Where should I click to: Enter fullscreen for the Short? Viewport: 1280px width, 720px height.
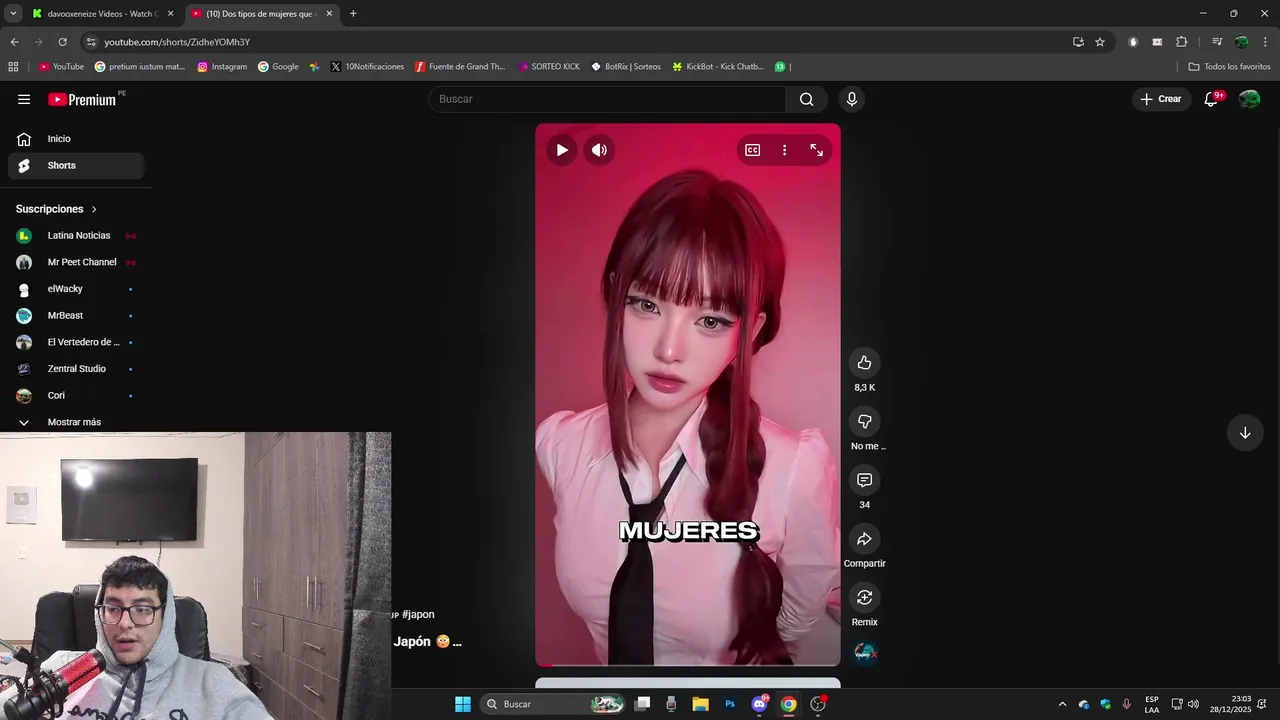[x=817, y=150]
